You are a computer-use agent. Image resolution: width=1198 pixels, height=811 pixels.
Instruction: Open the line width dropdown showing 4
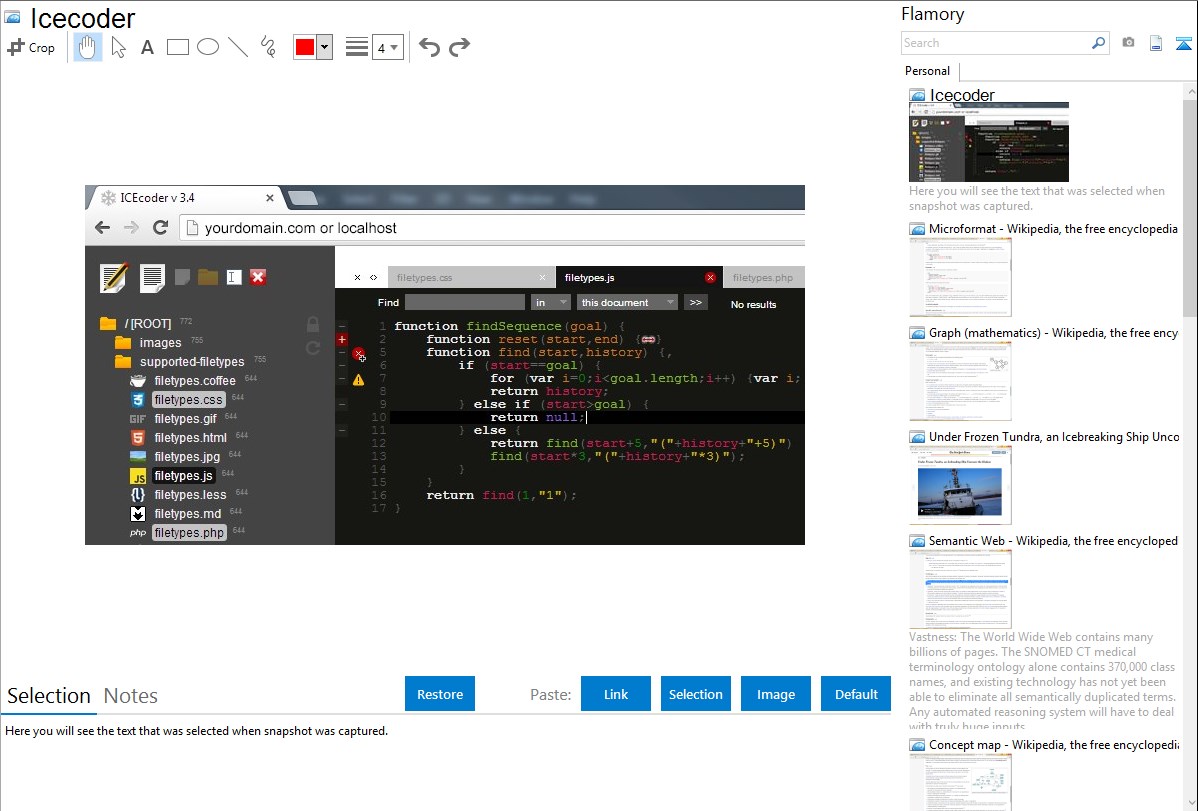tap(387, 47)
